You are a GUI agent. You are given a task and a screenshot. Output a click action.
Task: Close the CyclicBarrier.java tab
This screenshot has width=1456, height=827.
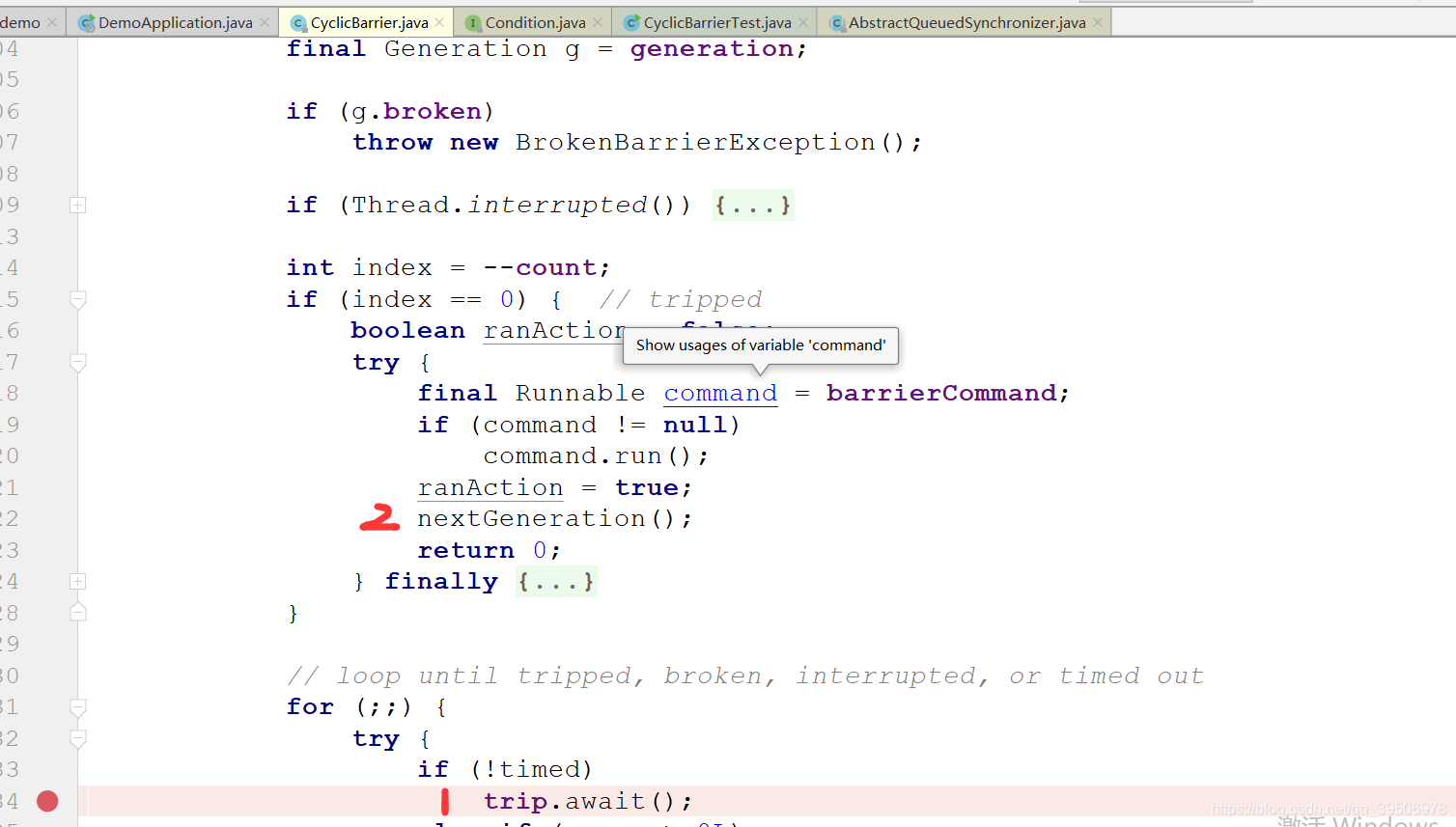coord(440,22)
